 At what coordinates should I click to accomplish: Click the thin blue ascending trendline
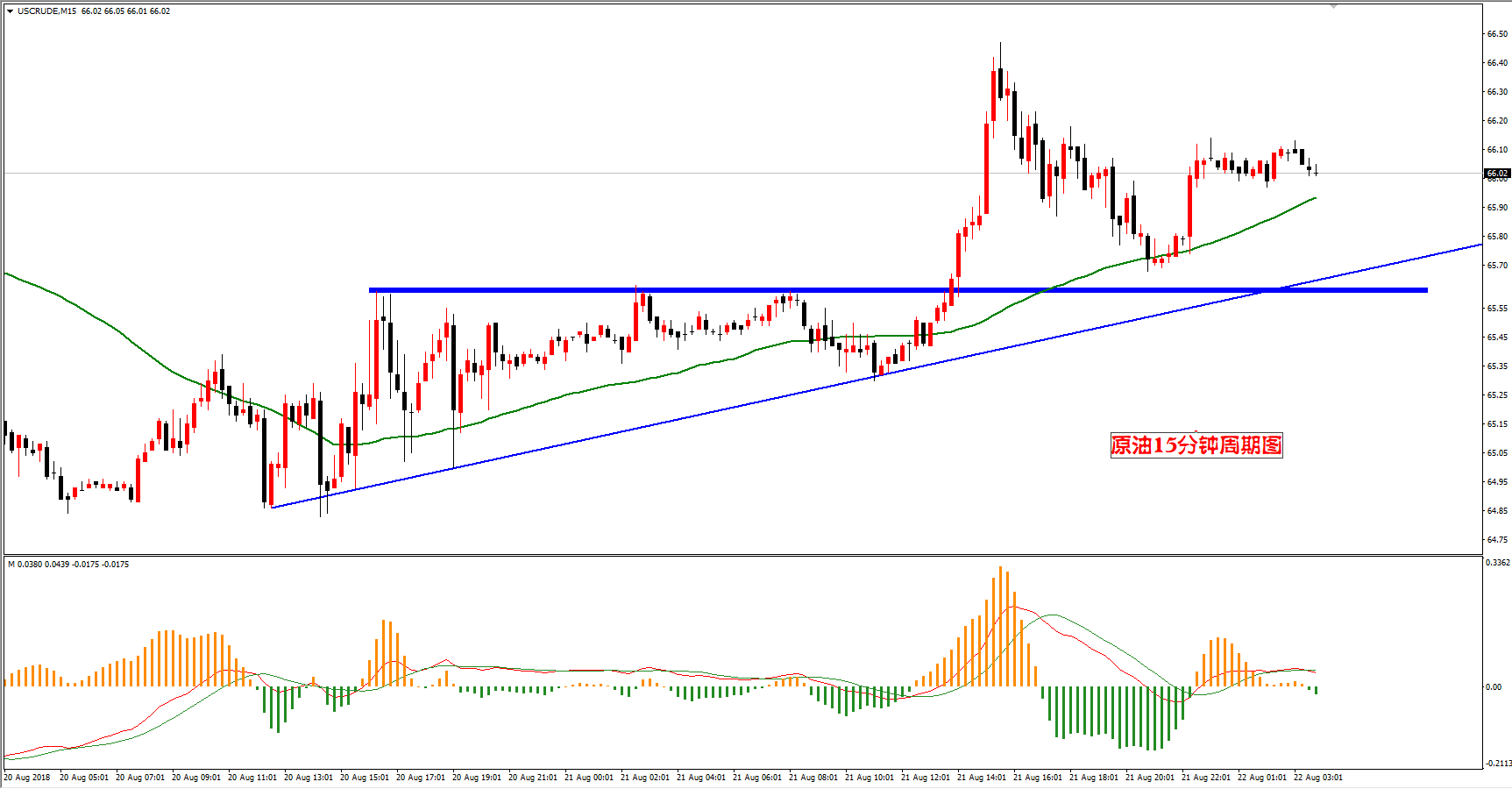click(877, 377)
